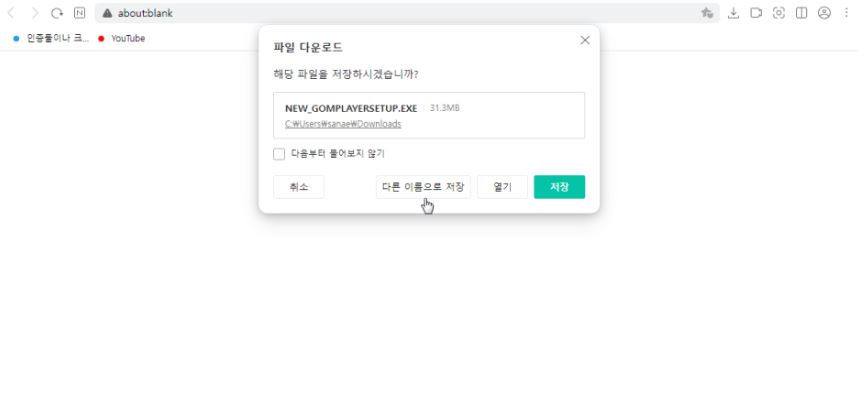
Task: Check the '다음부터 물어보지 않기' checkbox
Action: click(x=279, y=154)
